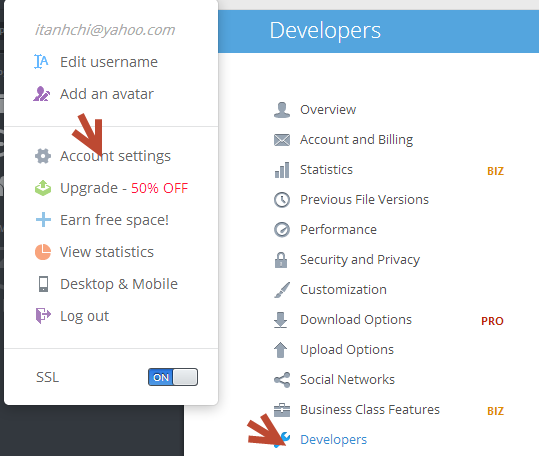The image size is (539, 456).
Task: Open Edit username
Action: point(109,62)
